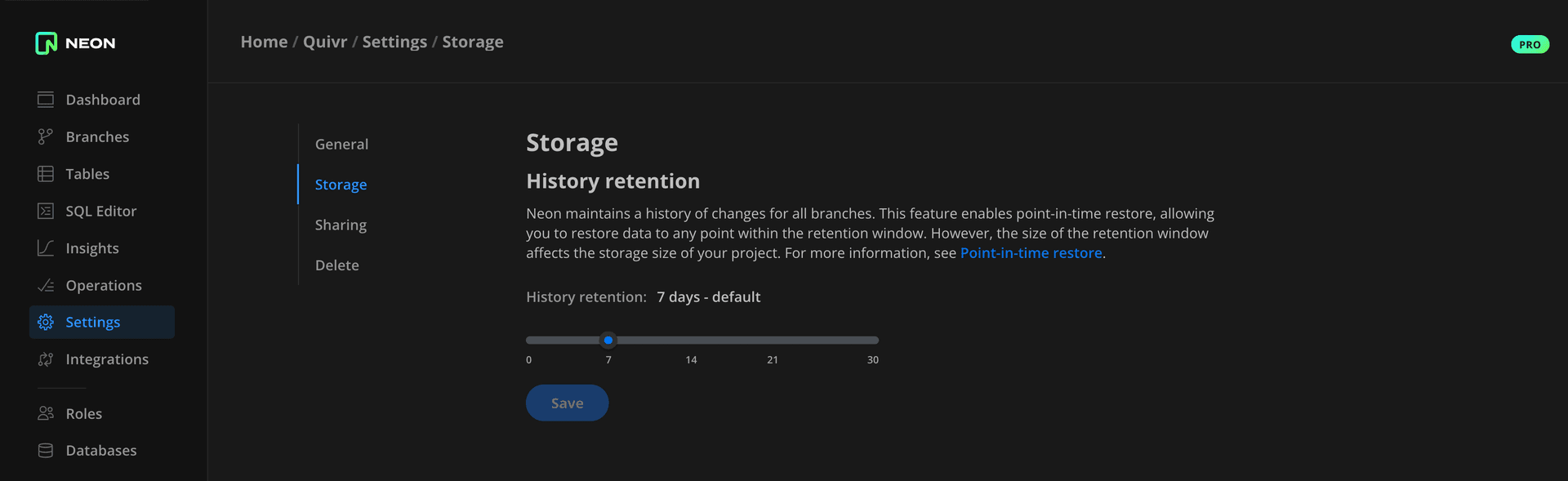Switch to the General settings tab
Viewport: 1568px width, 481px height.
(341, 144)
